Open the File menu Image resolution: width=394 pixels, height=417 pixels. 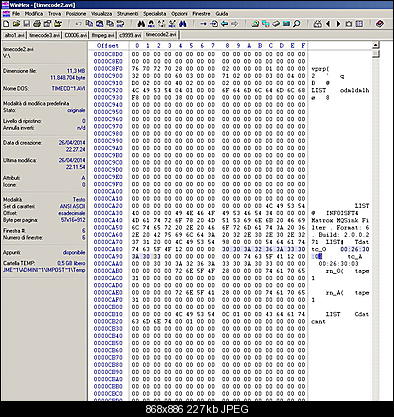click(x=16, y=14)
